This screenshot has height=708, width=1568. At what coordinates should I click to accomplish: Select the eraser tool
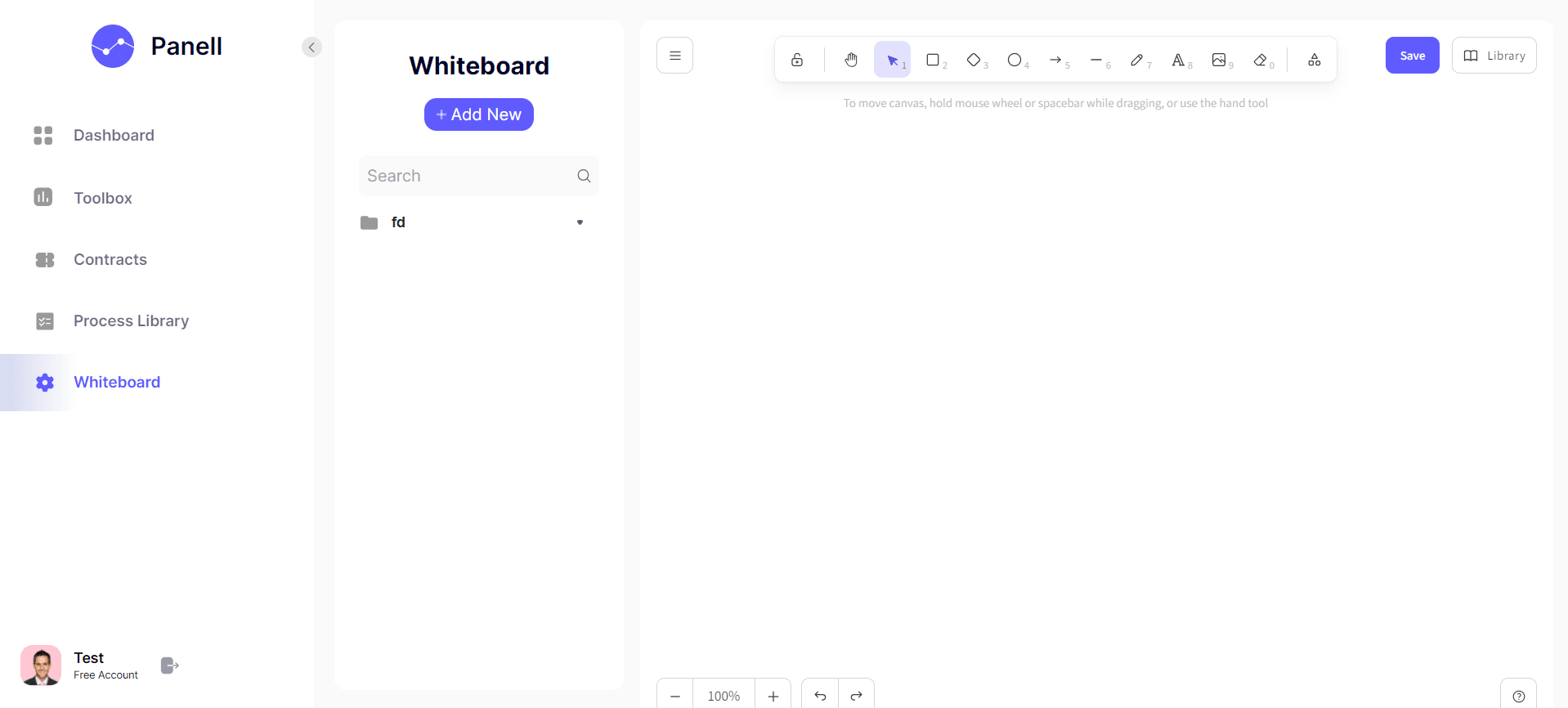pyautogui.click(x=1260, y=60)
